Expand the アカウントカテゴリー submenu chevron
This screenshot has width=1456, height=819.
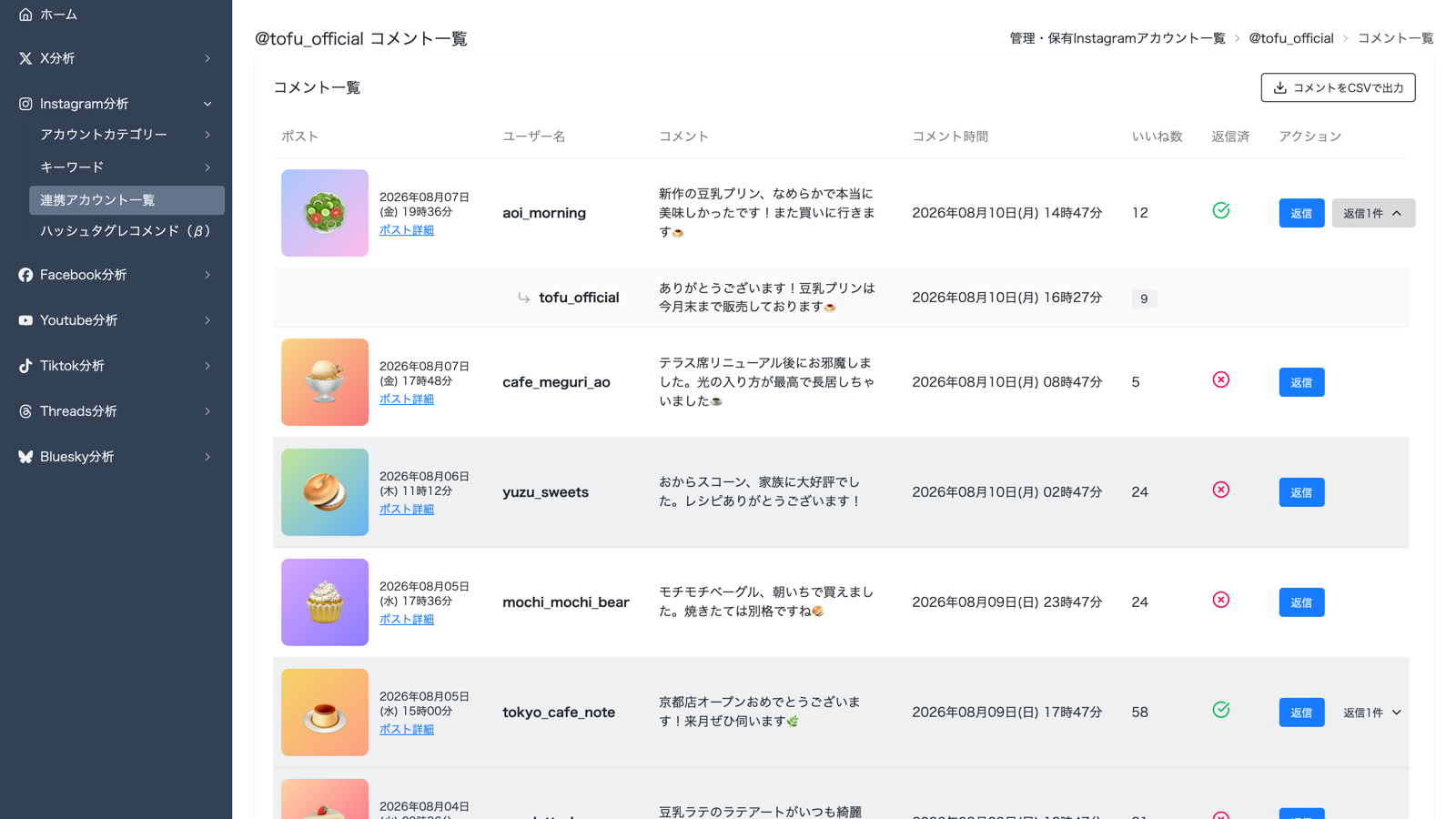[207, 135]
